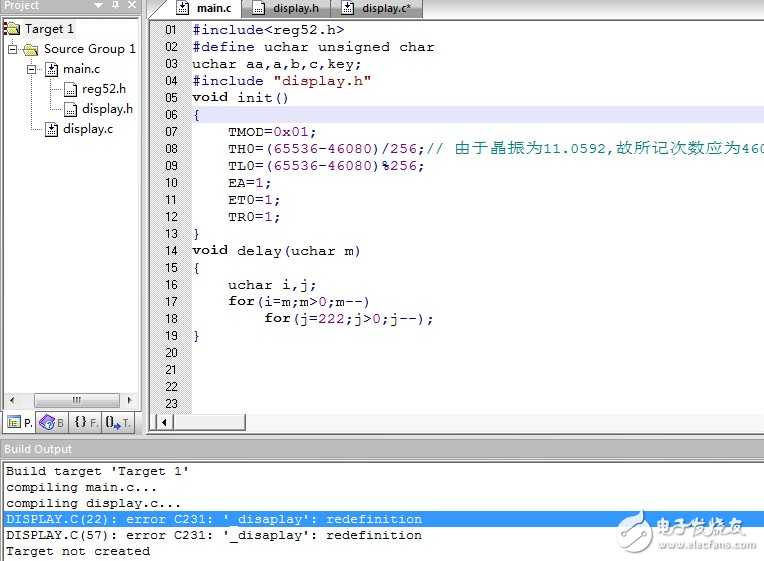The image size is (764, 561).
Task: Select display.h in the project tree
Action: point(107,109)
